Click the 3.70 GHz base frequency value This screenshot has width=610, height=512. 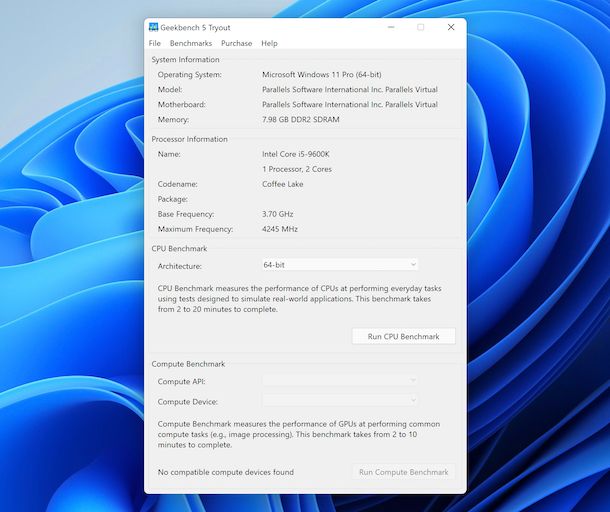tap(278, 214)
